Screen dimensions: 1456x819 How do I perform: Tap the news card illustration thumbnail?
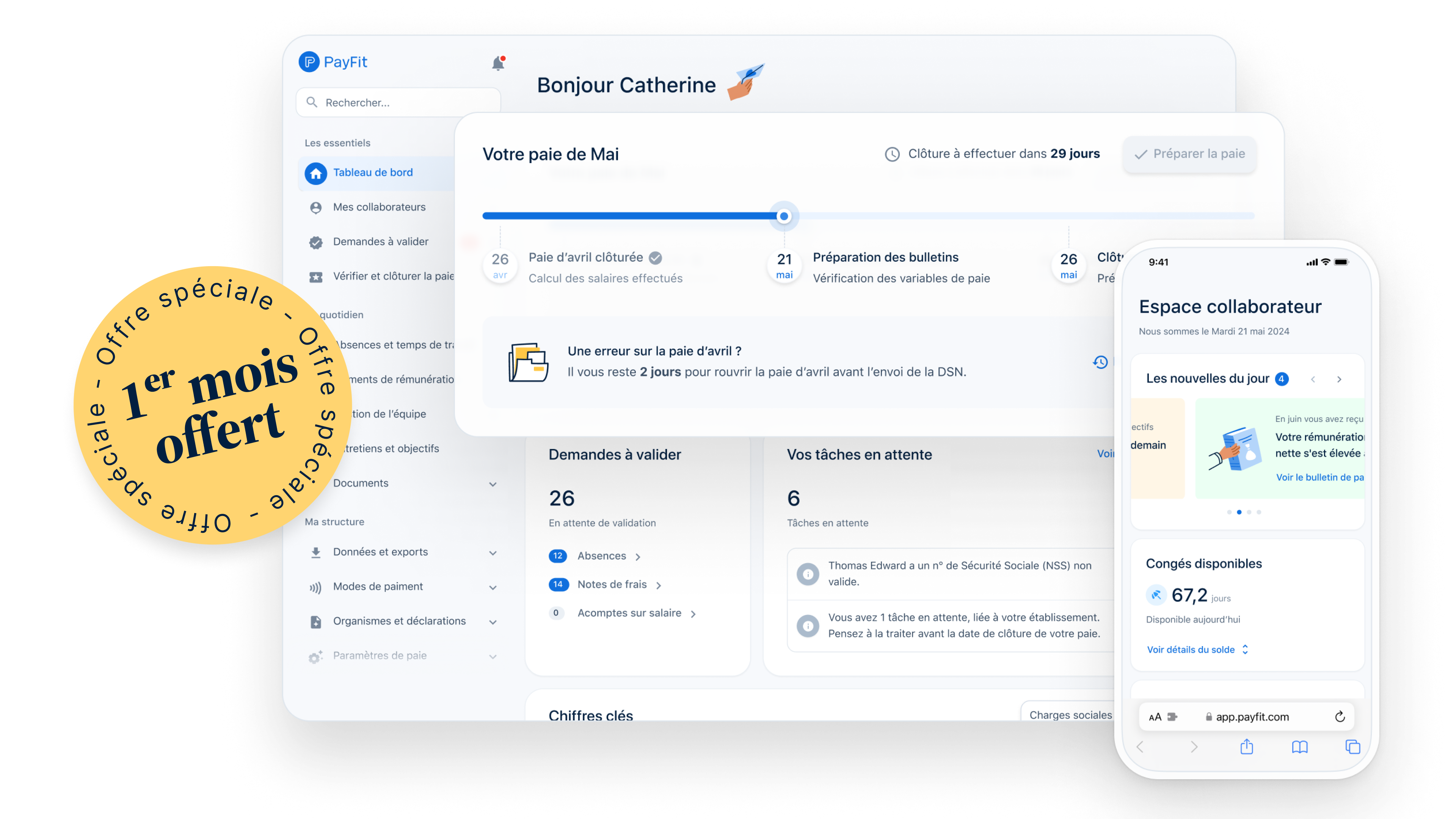click(x=1235, y=449)
